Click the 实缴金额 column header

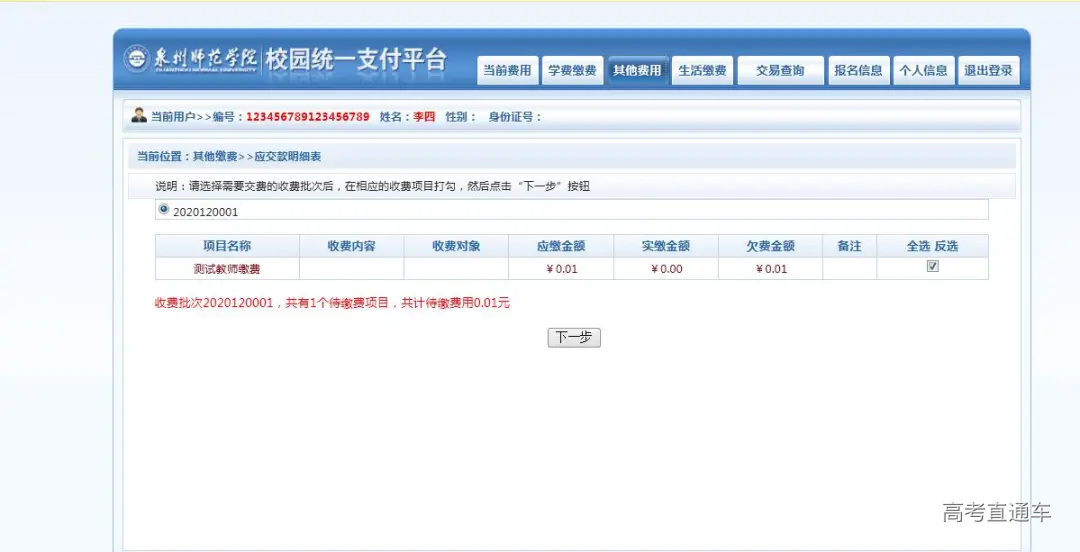click(665, 246)
